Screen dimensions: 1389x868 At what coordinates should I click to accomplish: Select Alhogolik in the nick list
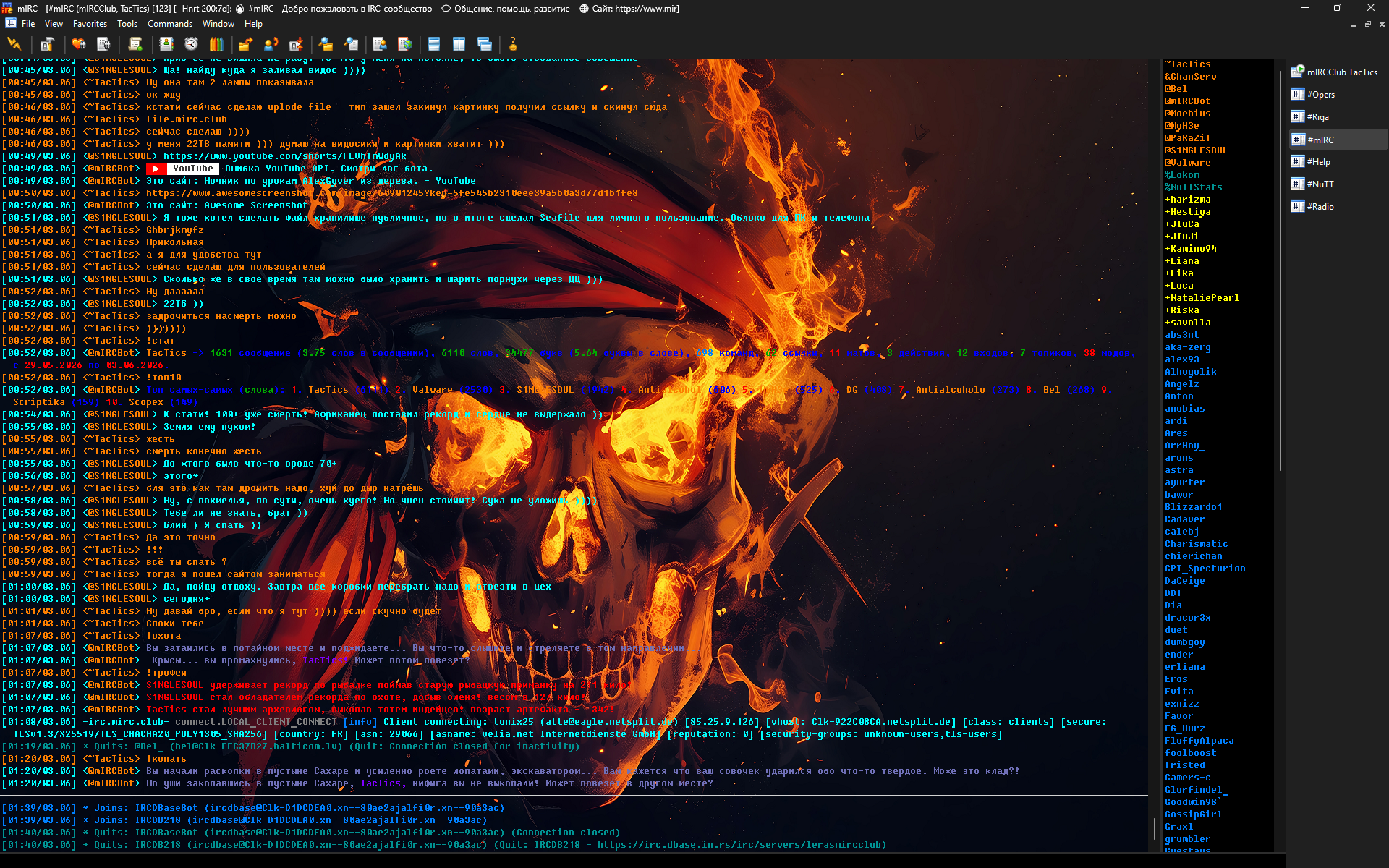1190,372
